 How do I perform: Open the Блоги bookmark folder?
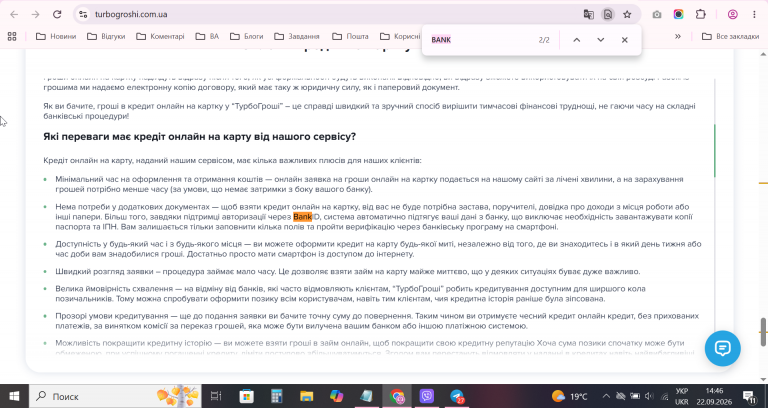click(247, 36)
